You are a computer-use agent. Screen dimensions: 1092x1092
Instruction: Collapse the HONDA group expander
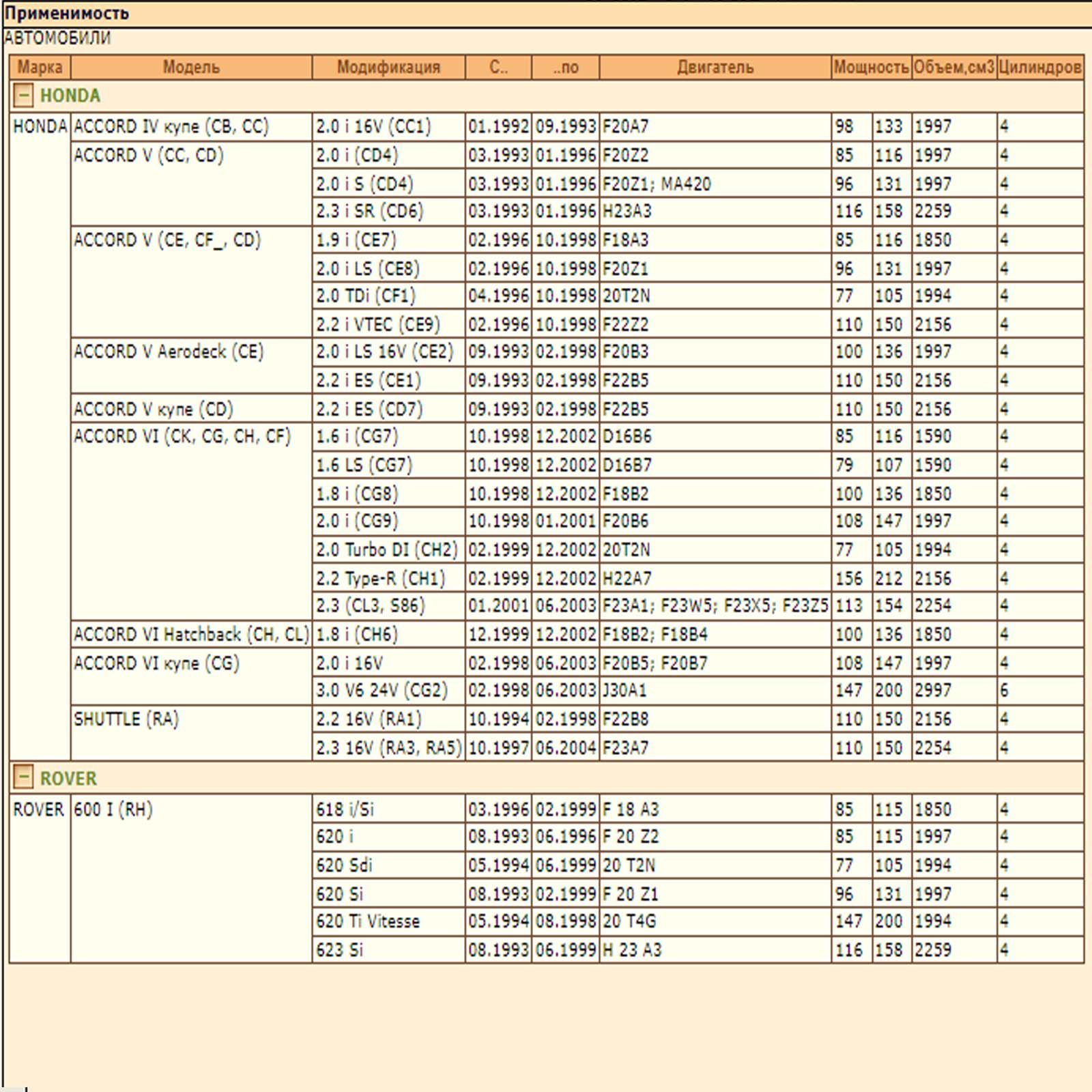pyautogui.click(x=23, y=96)
